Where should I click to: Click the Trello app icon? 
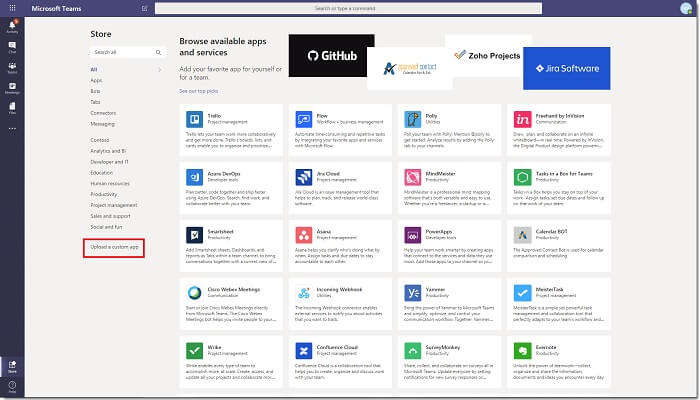[x=194, y=119]
